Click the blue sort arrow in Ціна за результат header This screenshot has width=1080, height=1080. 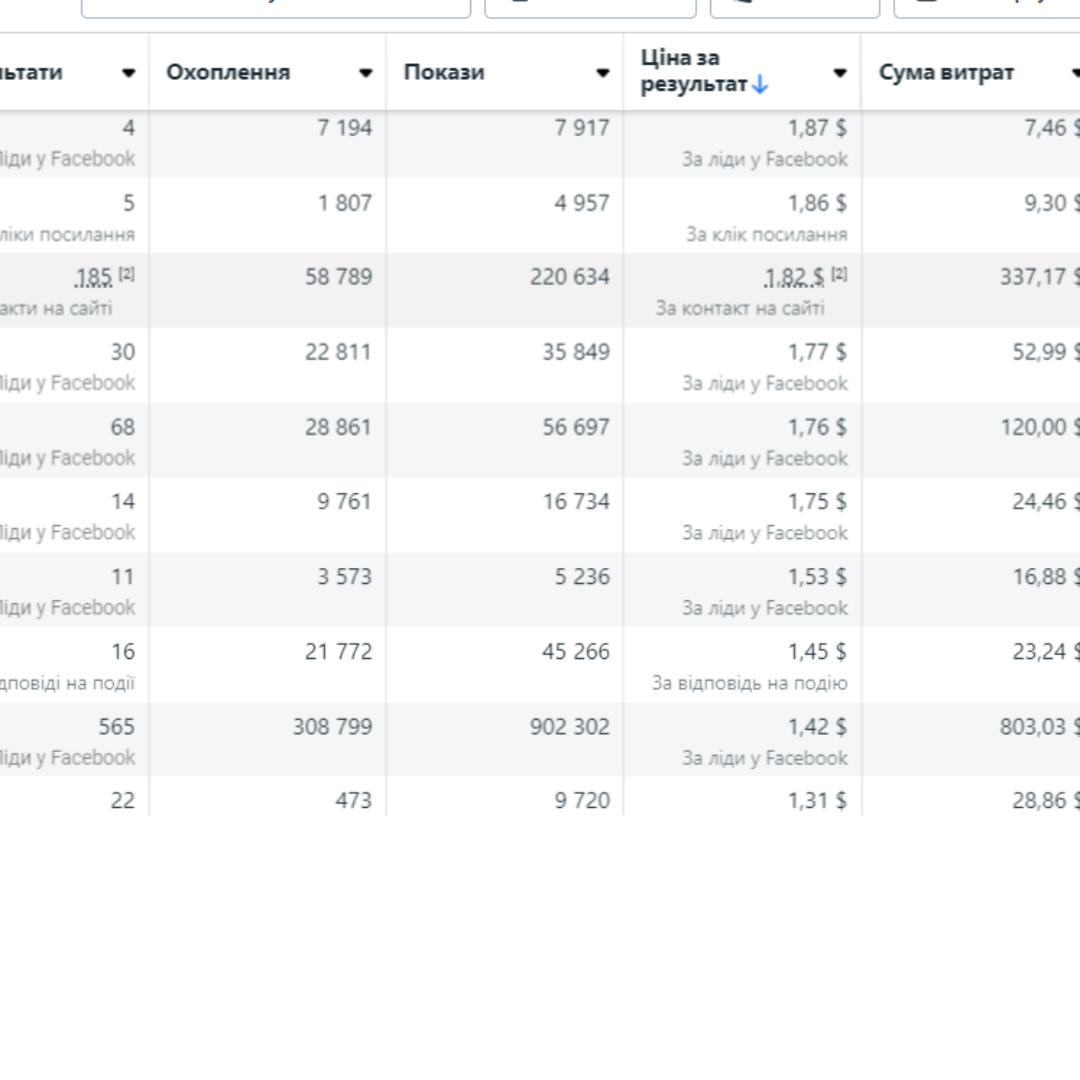click(760, 85)
